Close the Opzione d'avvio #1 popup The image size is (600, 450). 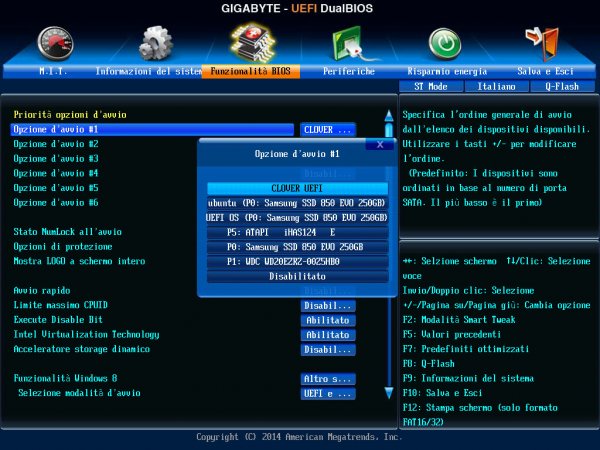380,144
